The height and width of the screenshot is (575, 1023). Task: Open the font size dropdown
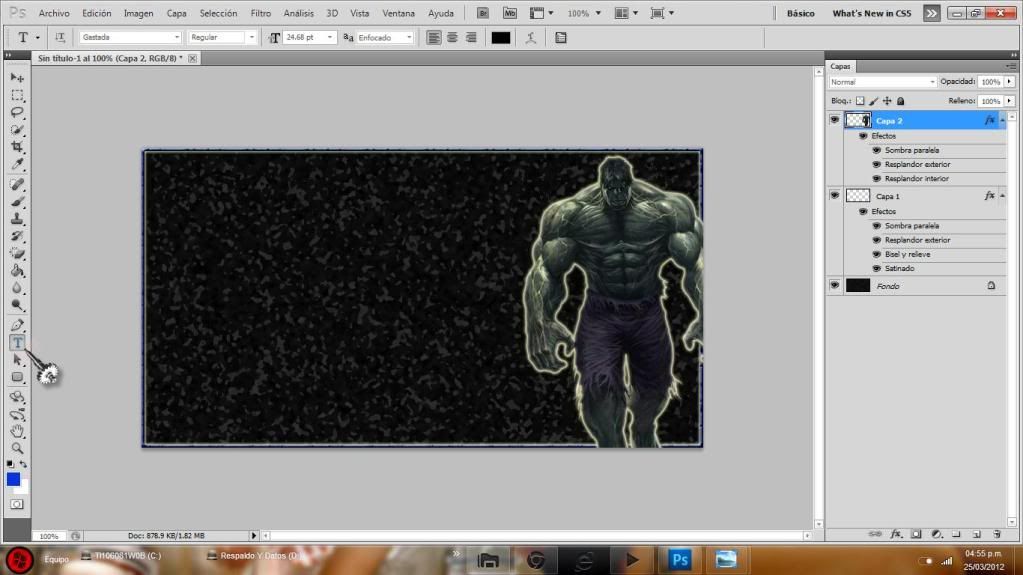tap(329, 37)
